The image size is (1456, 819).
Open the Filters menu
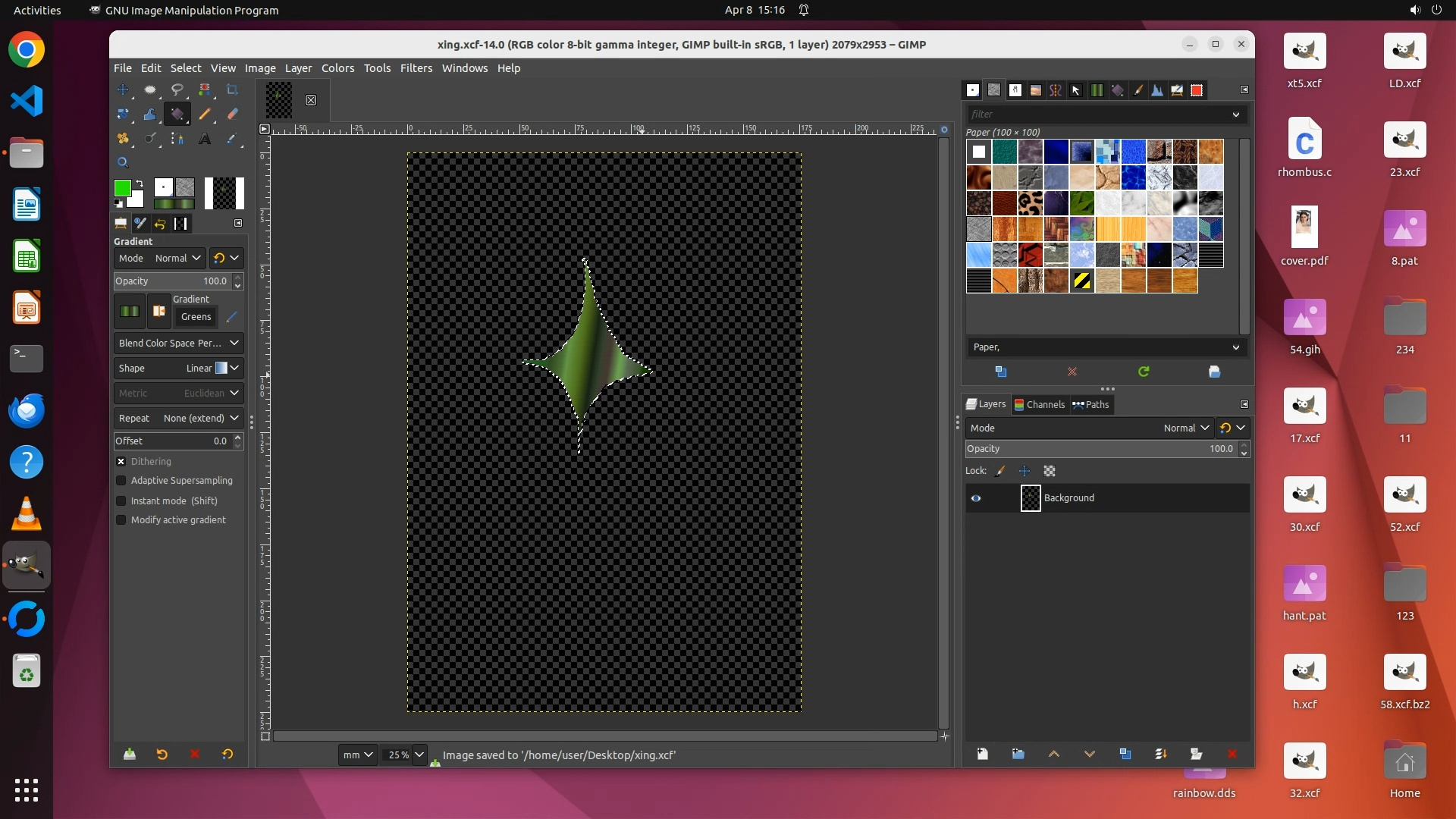[x=416, y=68]
